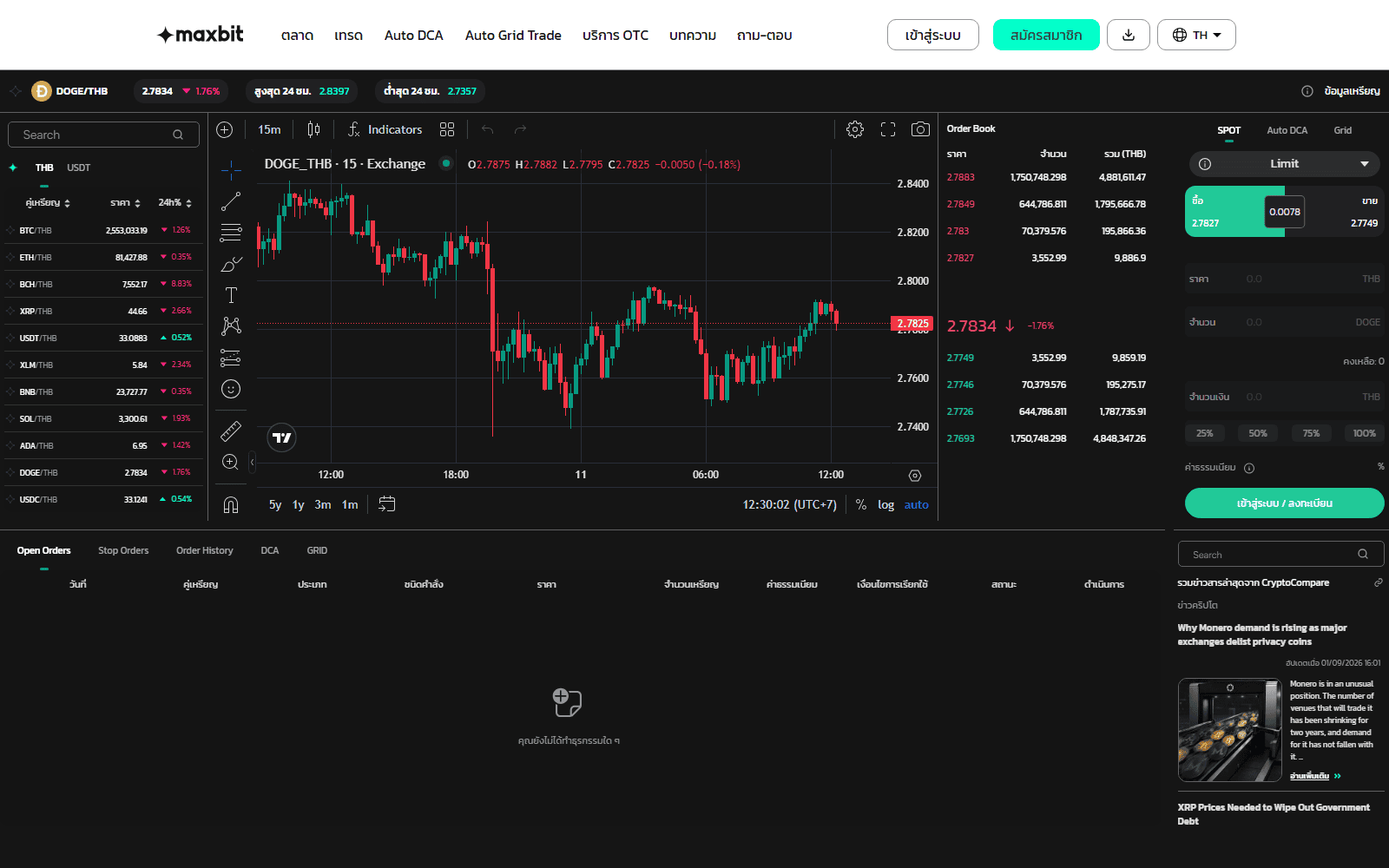This screenshot has width=1389, height=868.
Task: Toggle the log price scale
Action: coord(885,504)
